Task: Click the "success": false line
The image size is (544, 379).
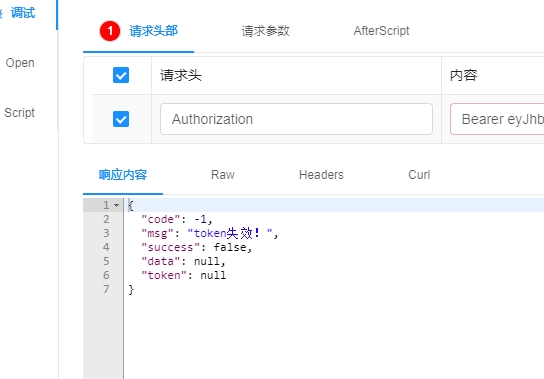Action: pos(196,247)
